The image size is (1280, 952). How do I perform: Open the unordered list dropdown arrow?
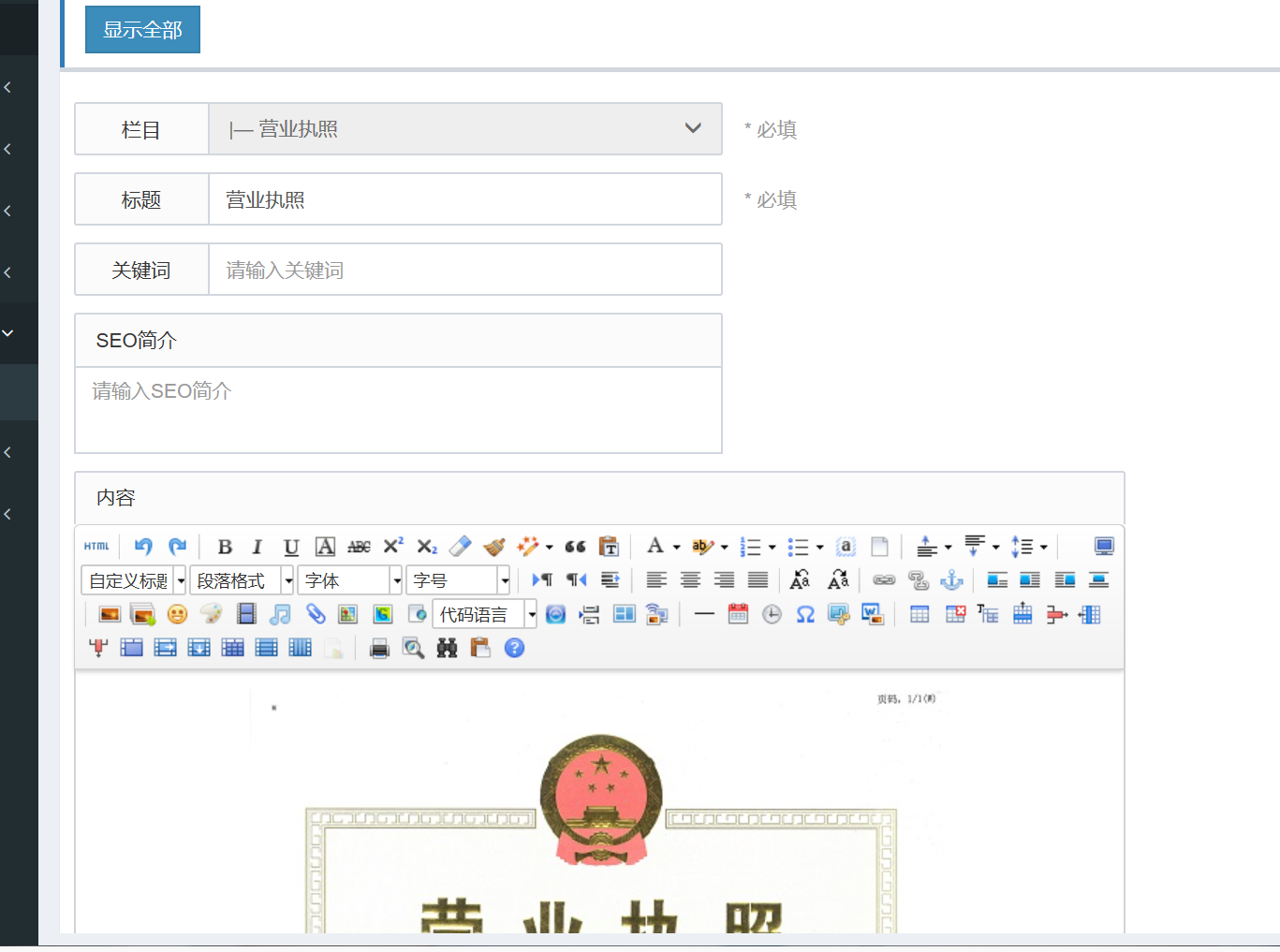tap(819, 548)
